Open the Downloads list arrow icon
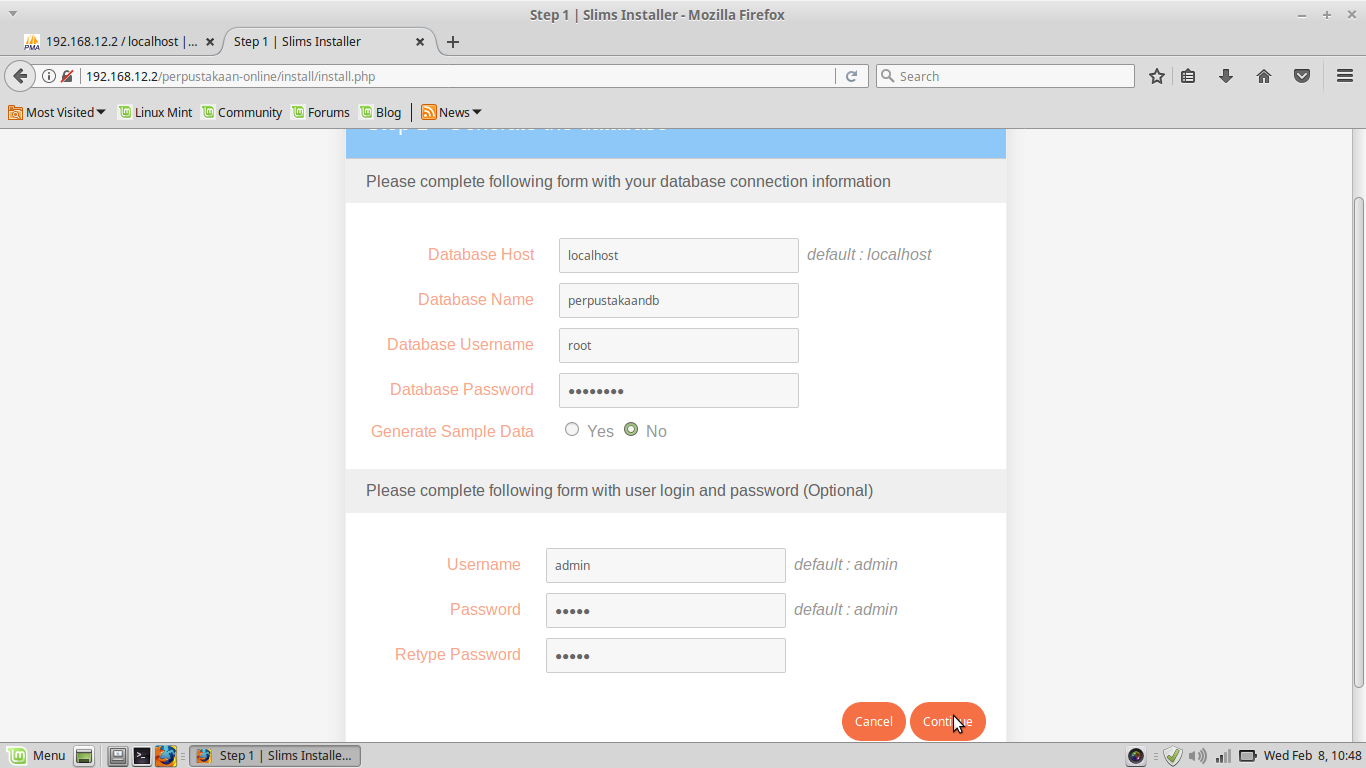The height and width of the screenshot is (768, 1366). click(1226, 76)
